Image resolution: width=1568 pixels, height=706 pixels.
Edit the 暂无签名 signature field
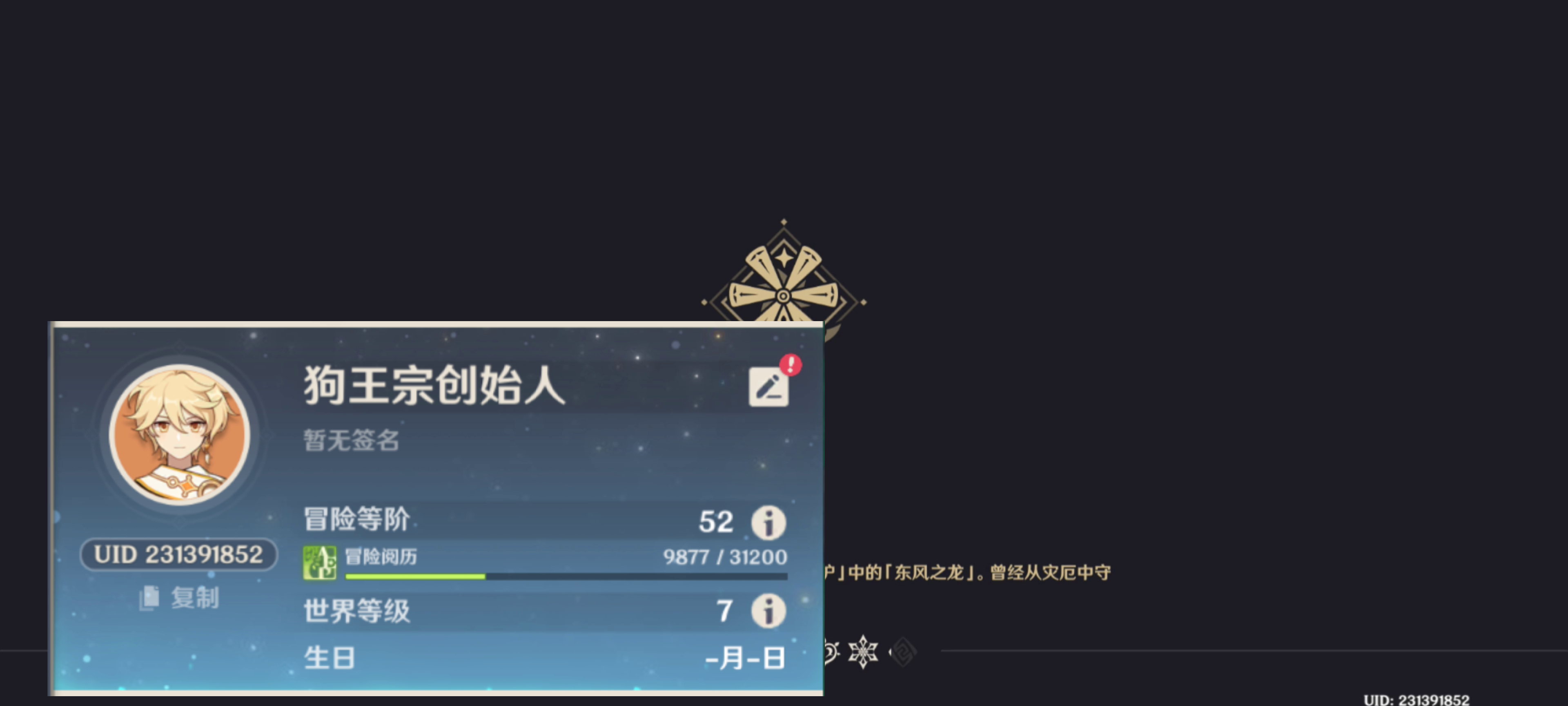click(351, 440)
